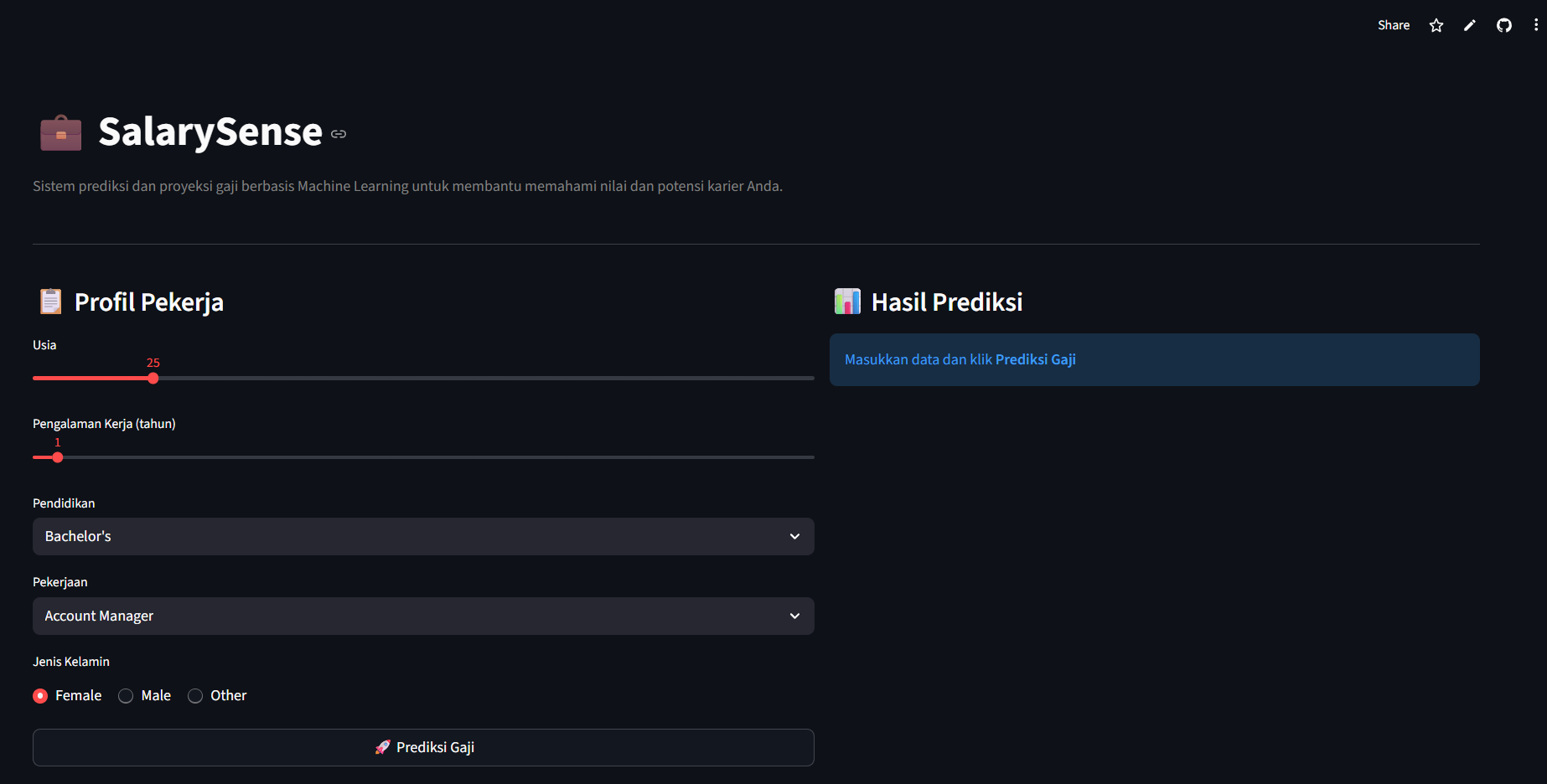Open the Pendidikan dropdown showing Bachelor's
The image size is (1547, 784).
(423, 536)
